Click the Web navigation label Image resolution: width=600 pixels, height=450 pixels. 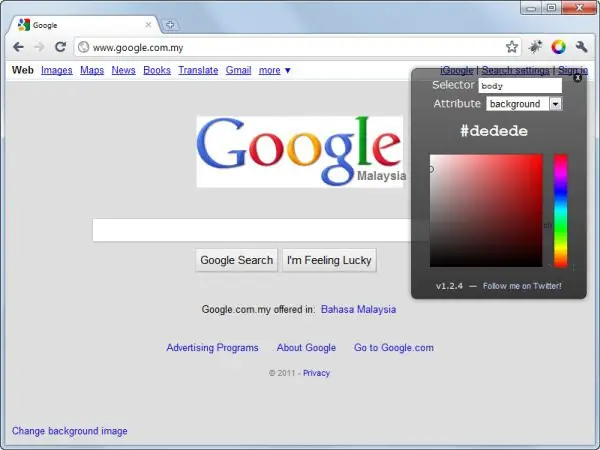pos(23,70)
